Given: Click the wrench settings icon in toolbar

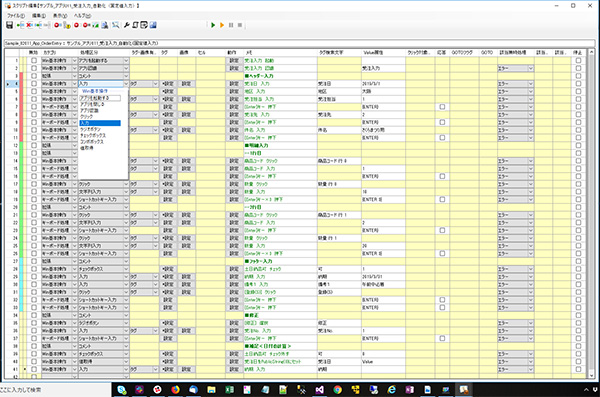Looking at the screenshot, I should click(x=127, y=25).
